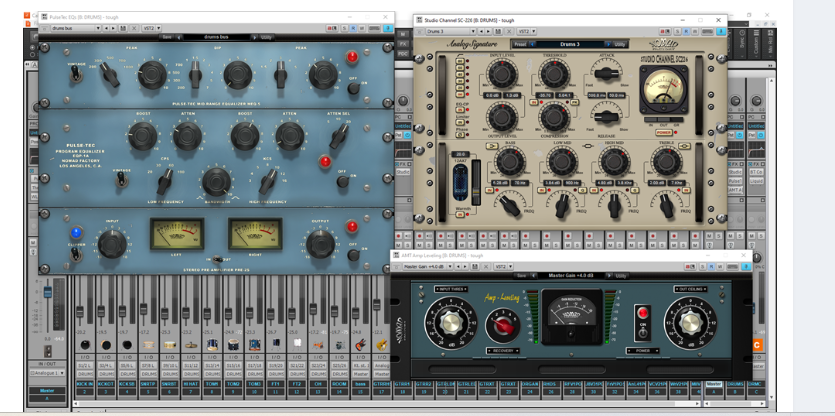Click the red lamp on Pulse-Tec MEQ-5 unit
Viewport: 835px width, 416px height.
(x=351, y=57)
